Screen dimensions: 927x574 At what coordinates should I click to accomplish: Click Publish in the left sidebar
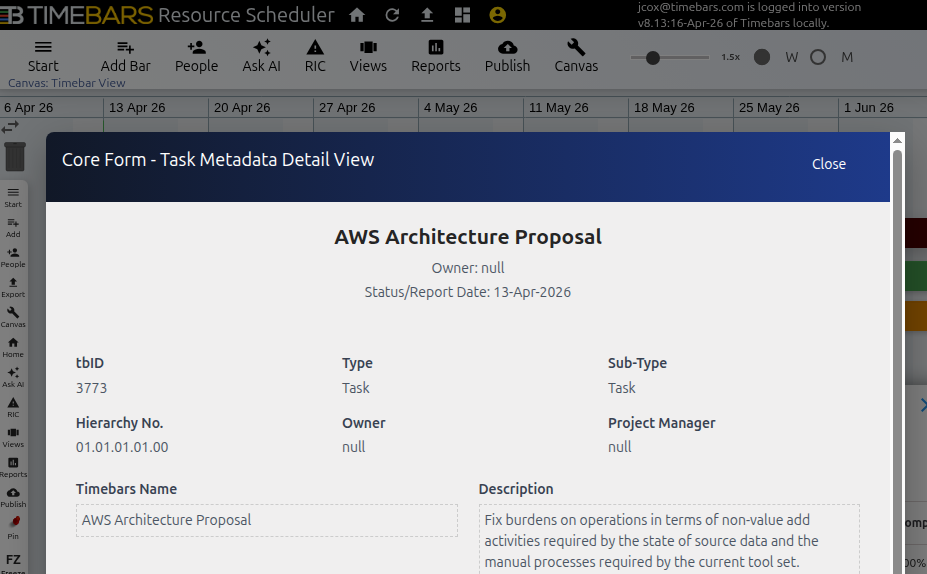tap(13, 498)
